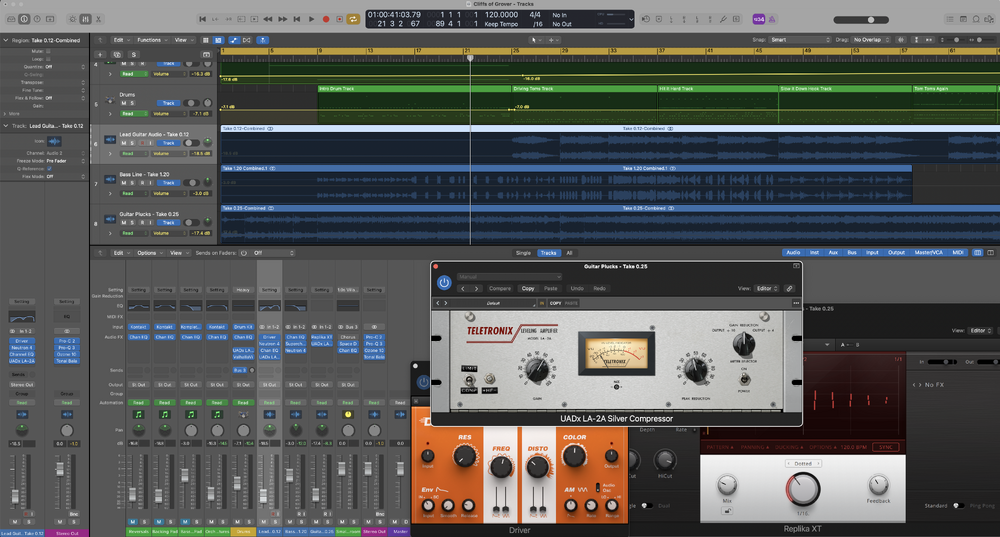This screenshot has height=537, width=1000.
Task: Click the link icon in LA-2A header
Action: [x=789, y=288]
